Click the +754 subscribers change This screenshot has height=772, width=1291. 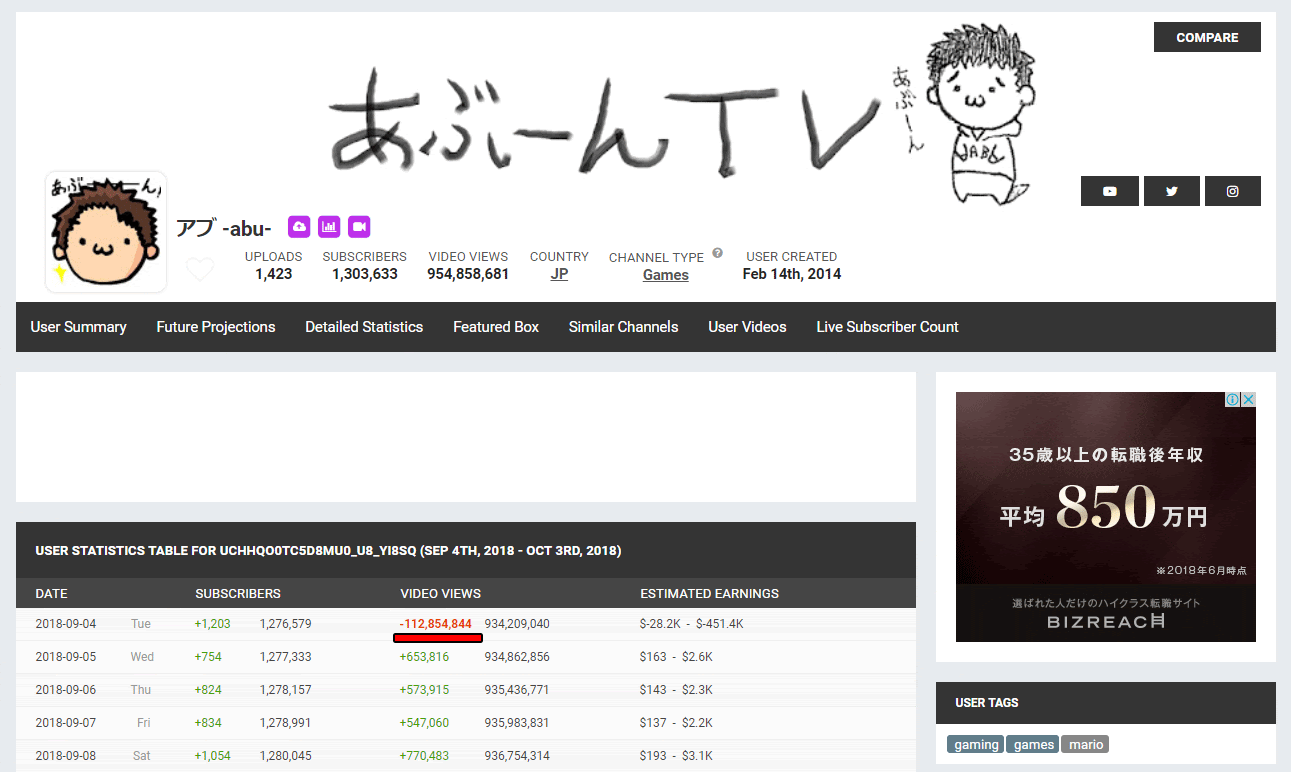(208, 657)
